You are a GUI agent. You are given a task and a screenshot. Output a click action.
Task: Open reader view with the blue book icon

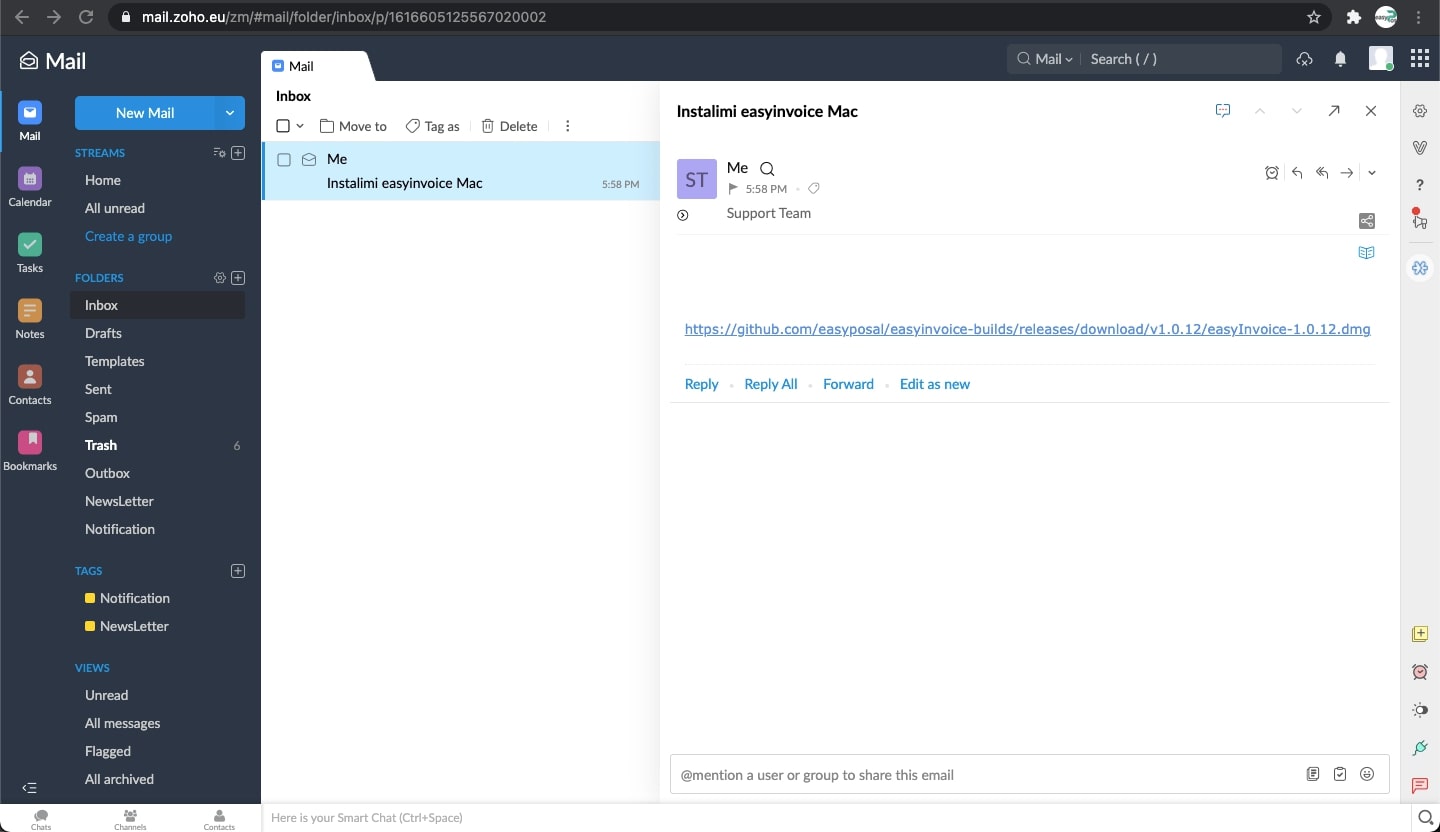point(1366,253)
